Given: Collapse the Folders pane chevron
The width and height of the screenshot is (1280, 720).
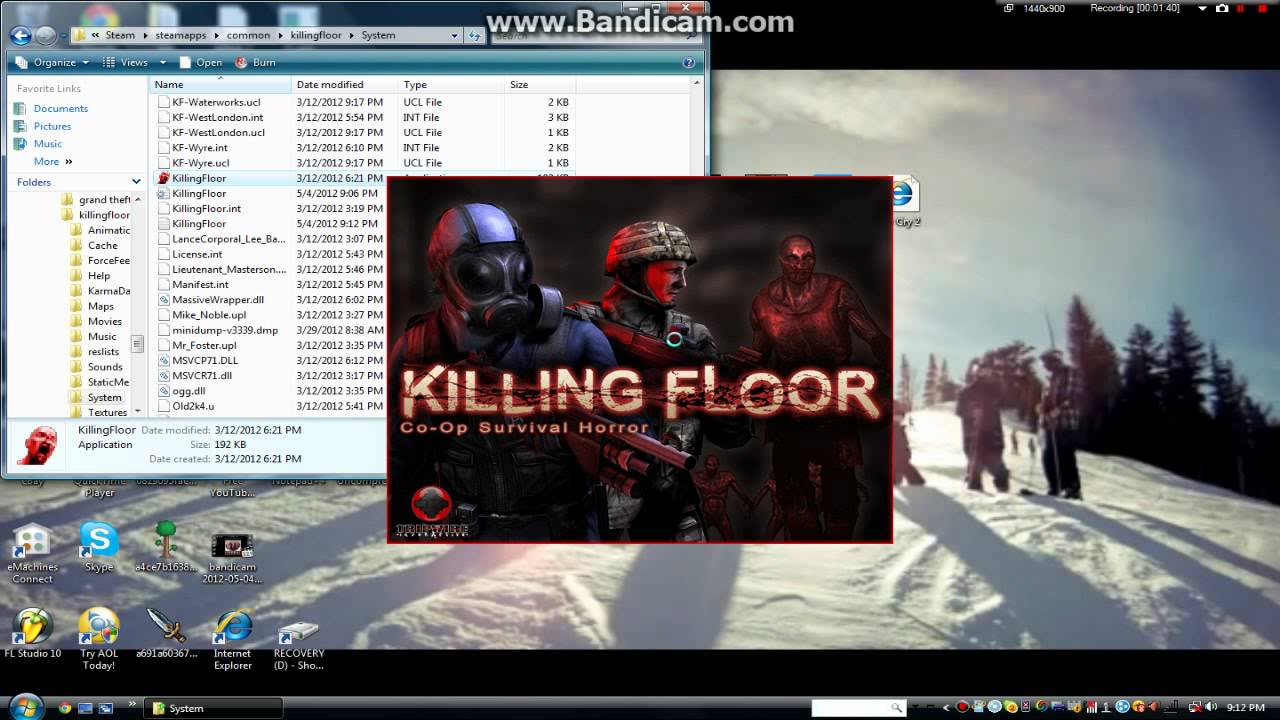Looking at the screenshot, I should pos(138,182).
